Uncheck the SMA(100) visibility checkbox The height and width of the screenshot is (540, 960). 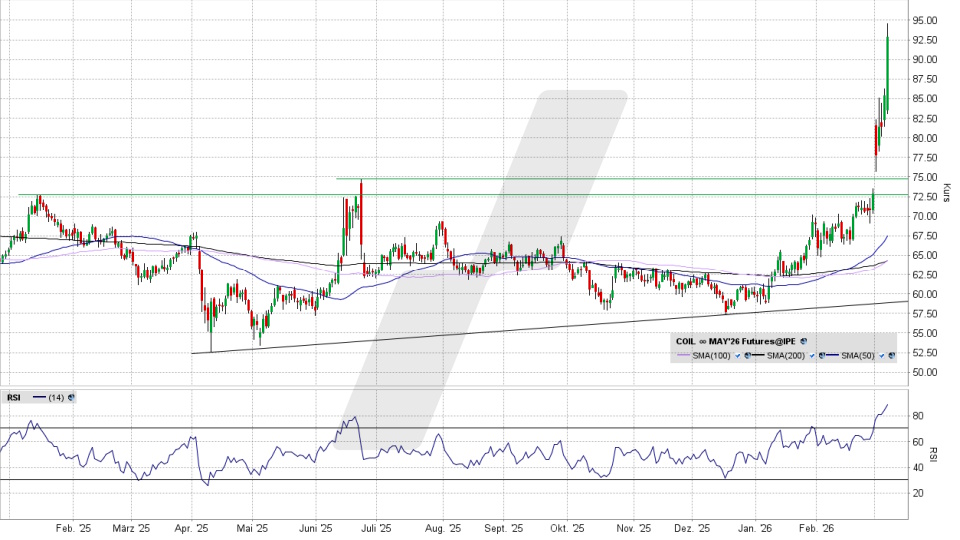tap(738, 356)
